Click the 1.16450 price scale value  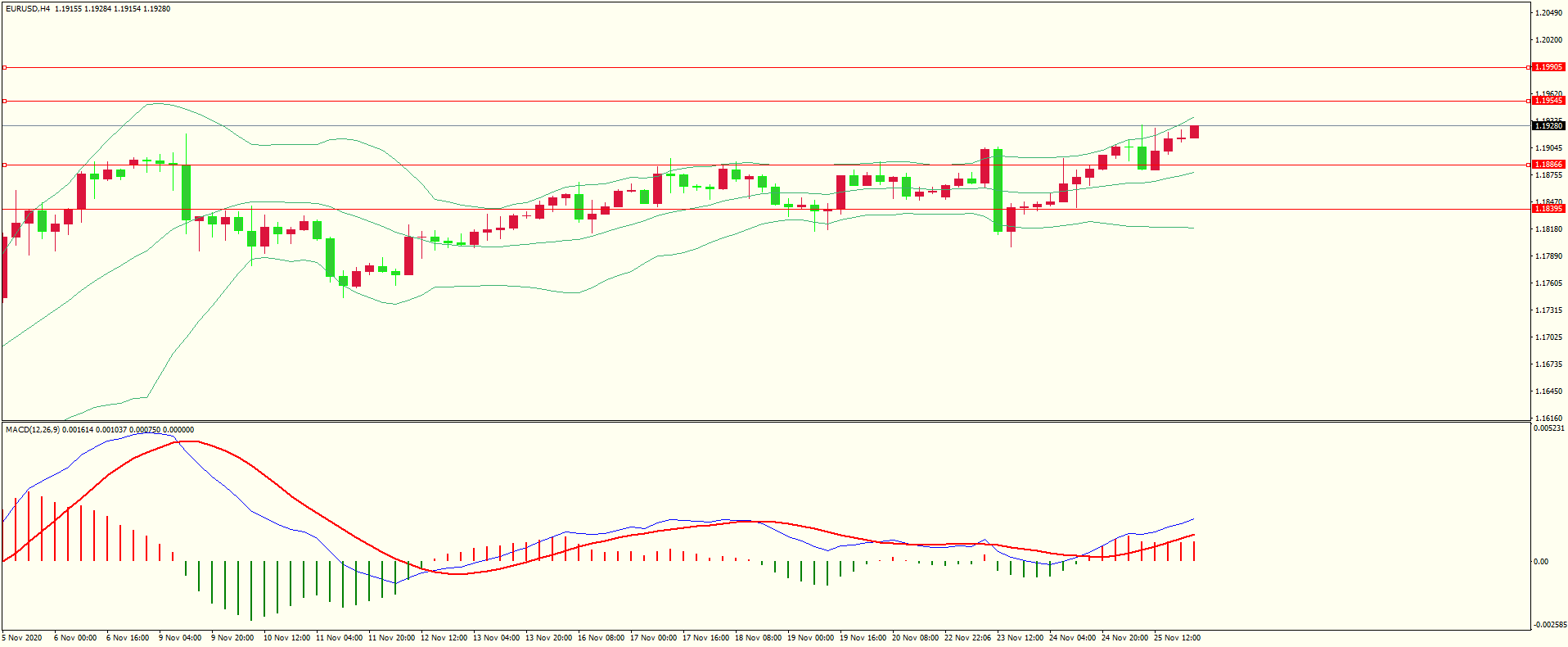(1548, 391)
